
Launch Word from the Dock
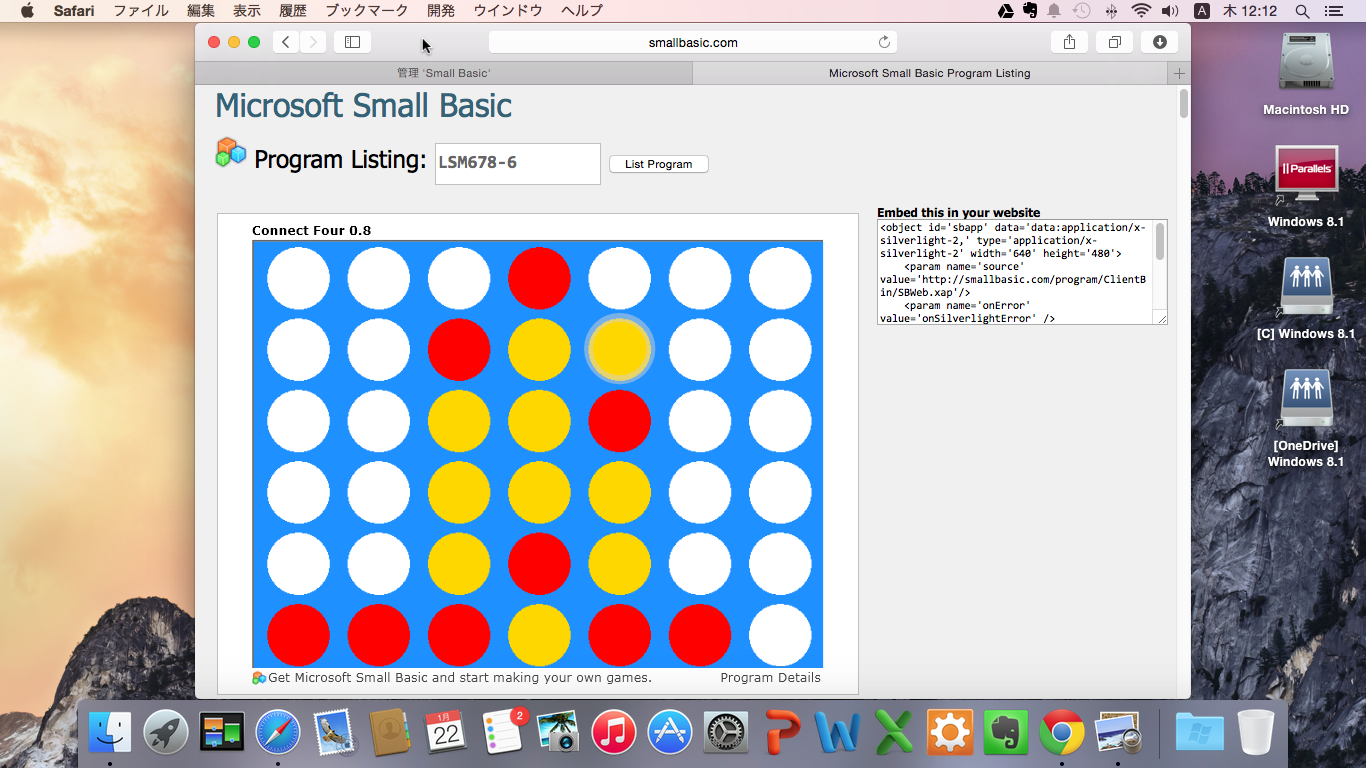click(x=838, y=733)
